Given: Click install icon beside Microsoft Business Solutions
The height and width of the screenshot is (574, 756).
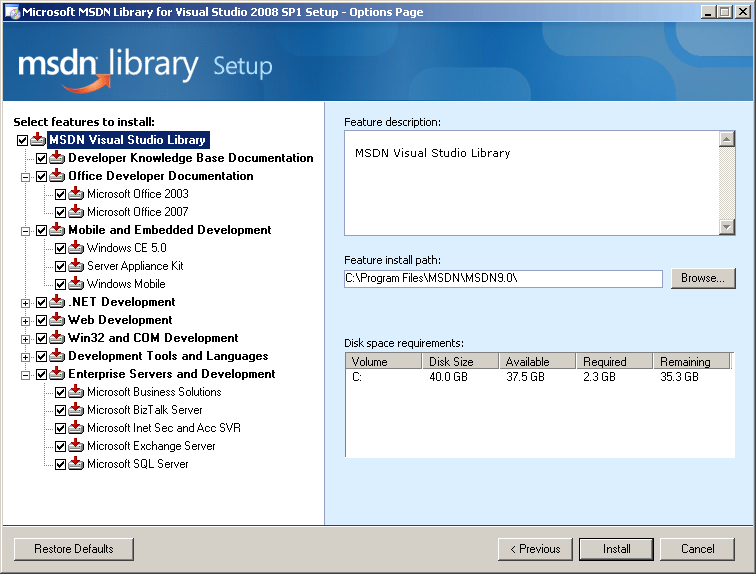Looking at the screenshot, I should click(x=76, y=392).
